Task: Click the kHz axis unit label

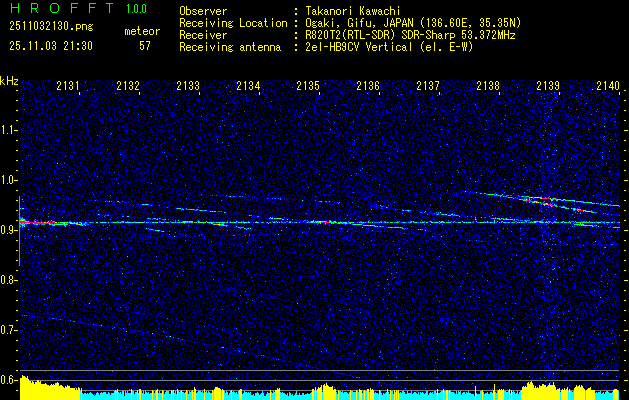Action: click(x=9, y=81)
